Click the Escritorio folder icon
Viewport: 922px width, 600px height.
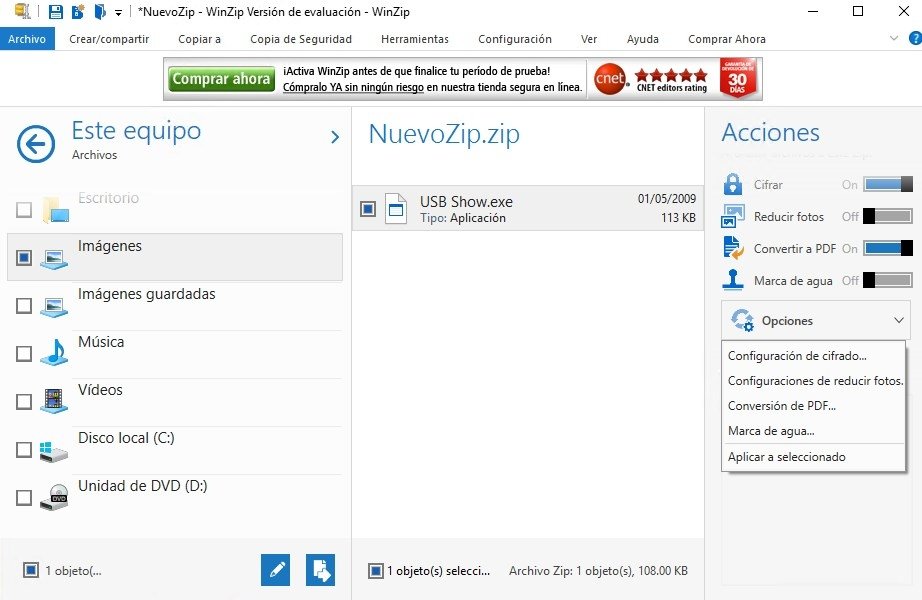pos(55,209)
